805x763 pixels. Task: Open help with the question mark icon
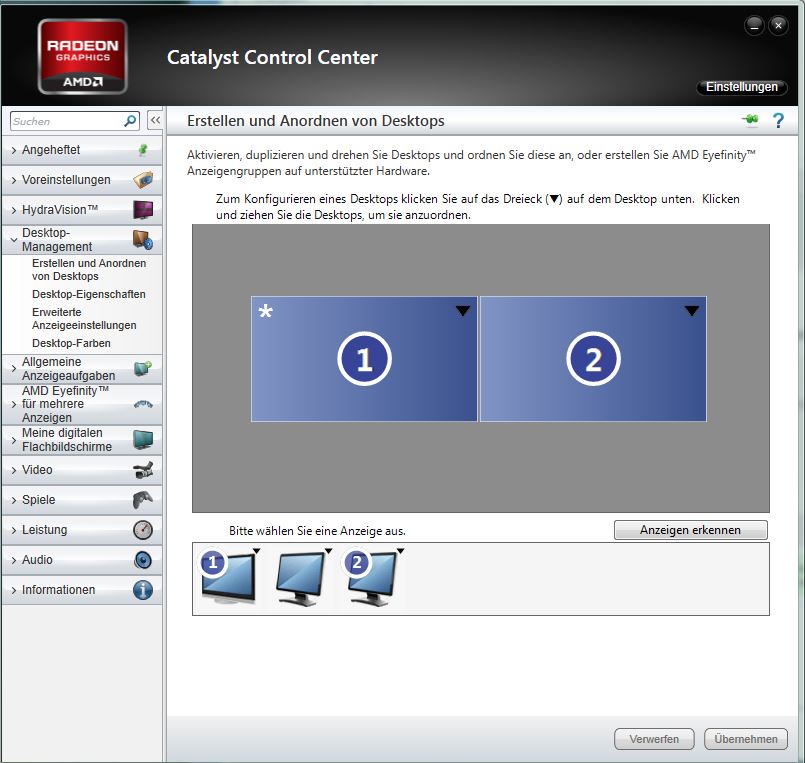(778, 121)
